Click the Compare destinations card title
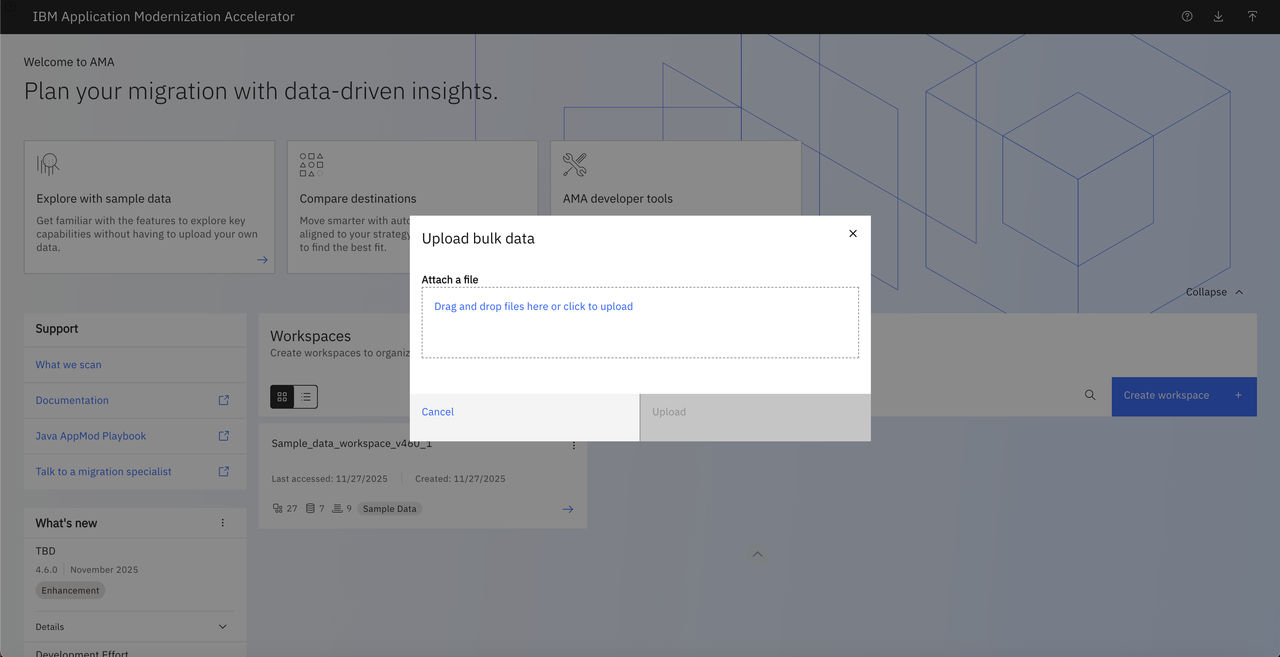Screen dimensions: 1280x657 click(x=358, y=199)
